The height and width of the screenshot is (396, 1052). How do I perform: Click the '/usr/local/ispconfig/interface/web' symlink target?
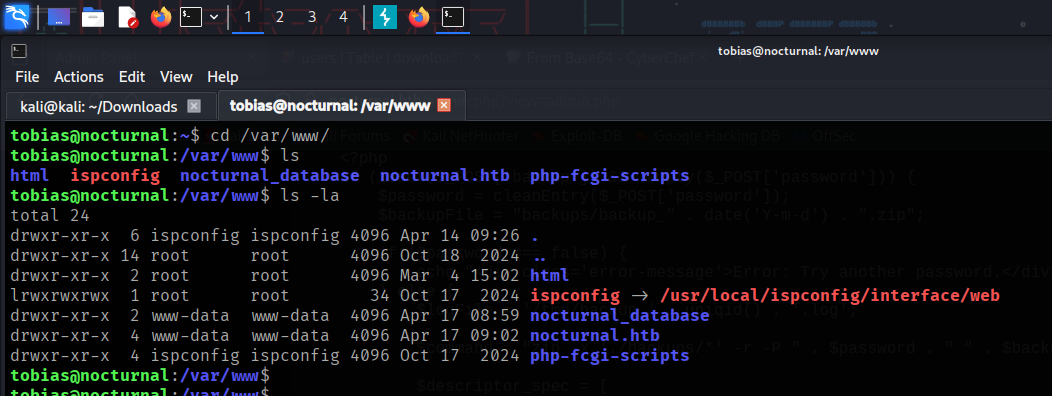(x=831, y=296)
